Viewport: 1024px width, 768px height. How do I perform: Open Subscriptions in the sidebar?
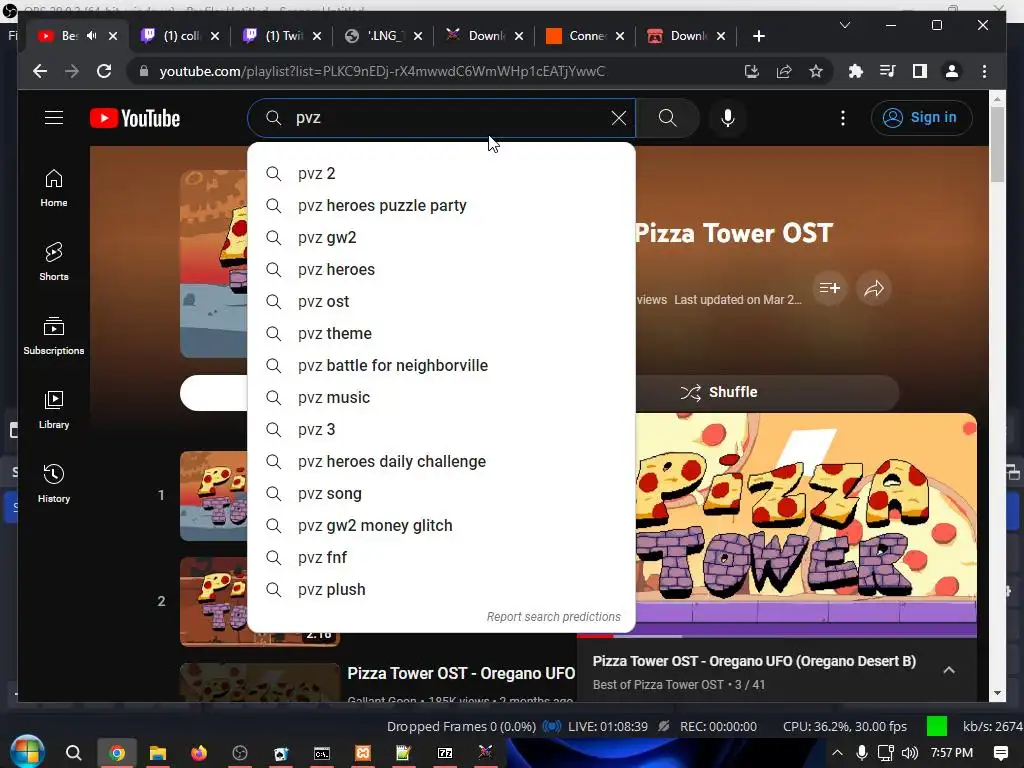54,336
